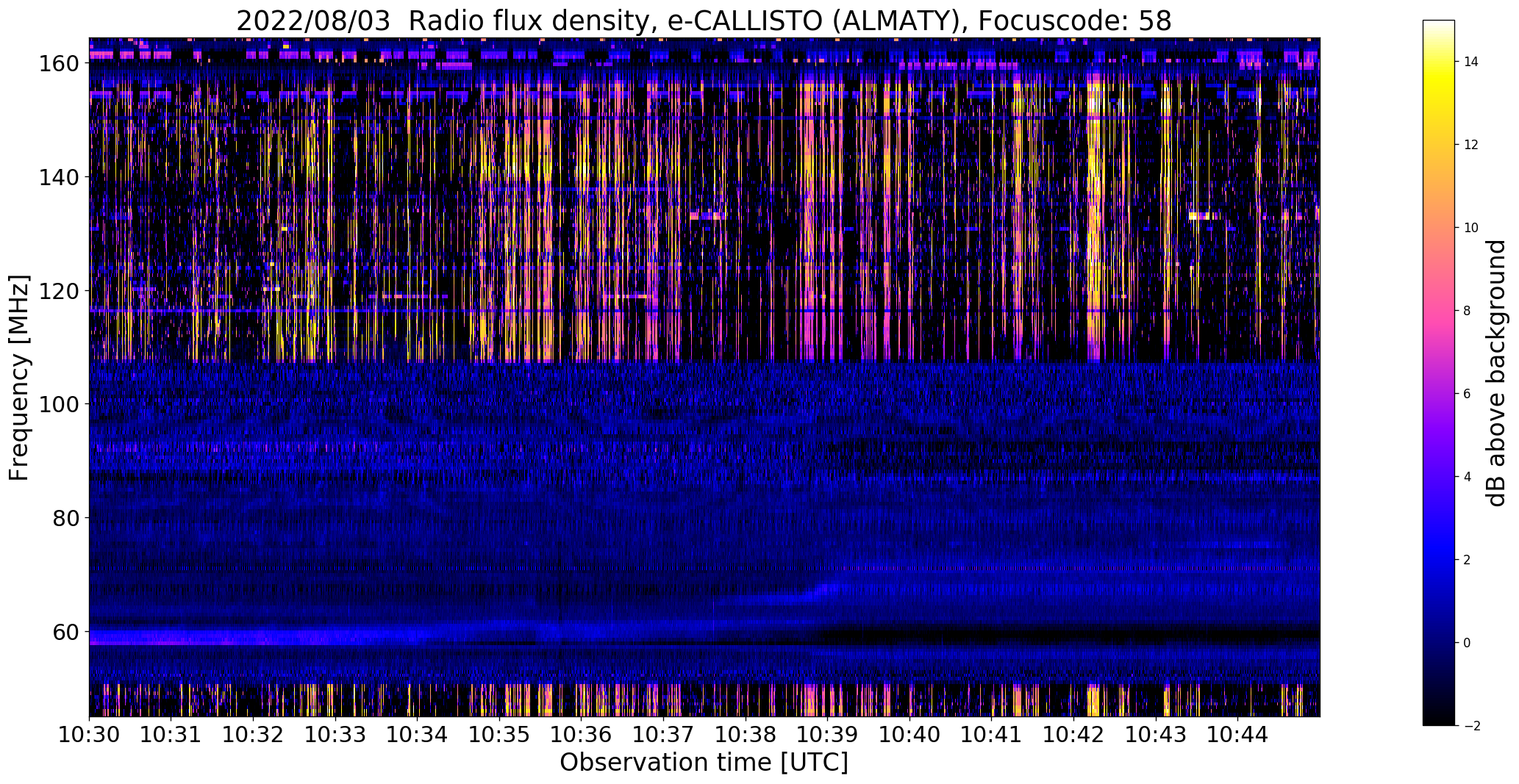The height and width of the screenshot is (784, 1519).
Task: Click the colorbar tick value 0
Action: pyautogui.click(x=1468, y=643)
